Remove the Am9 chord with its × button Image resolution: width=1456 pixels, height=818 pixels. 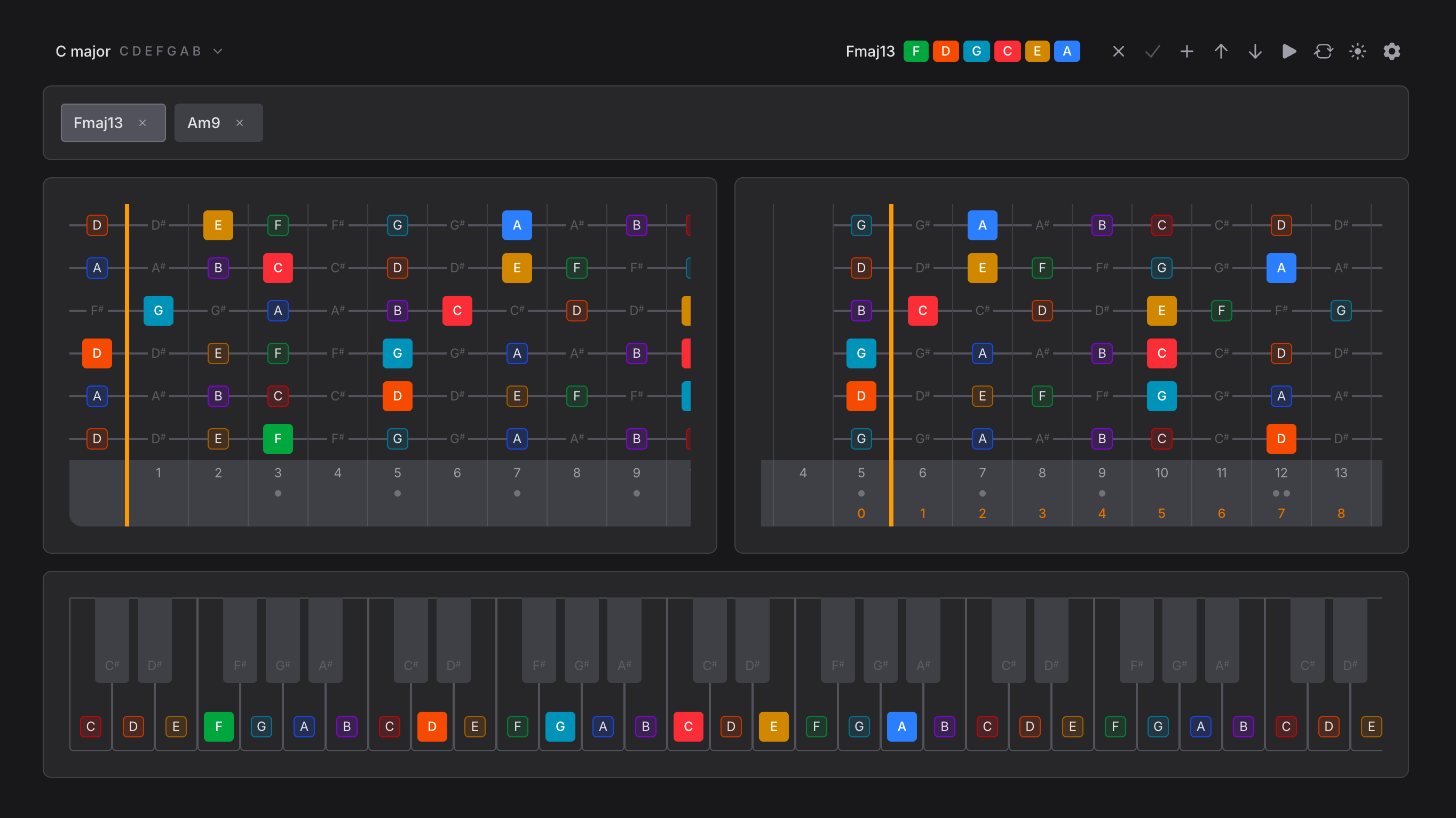coord(240,123)
